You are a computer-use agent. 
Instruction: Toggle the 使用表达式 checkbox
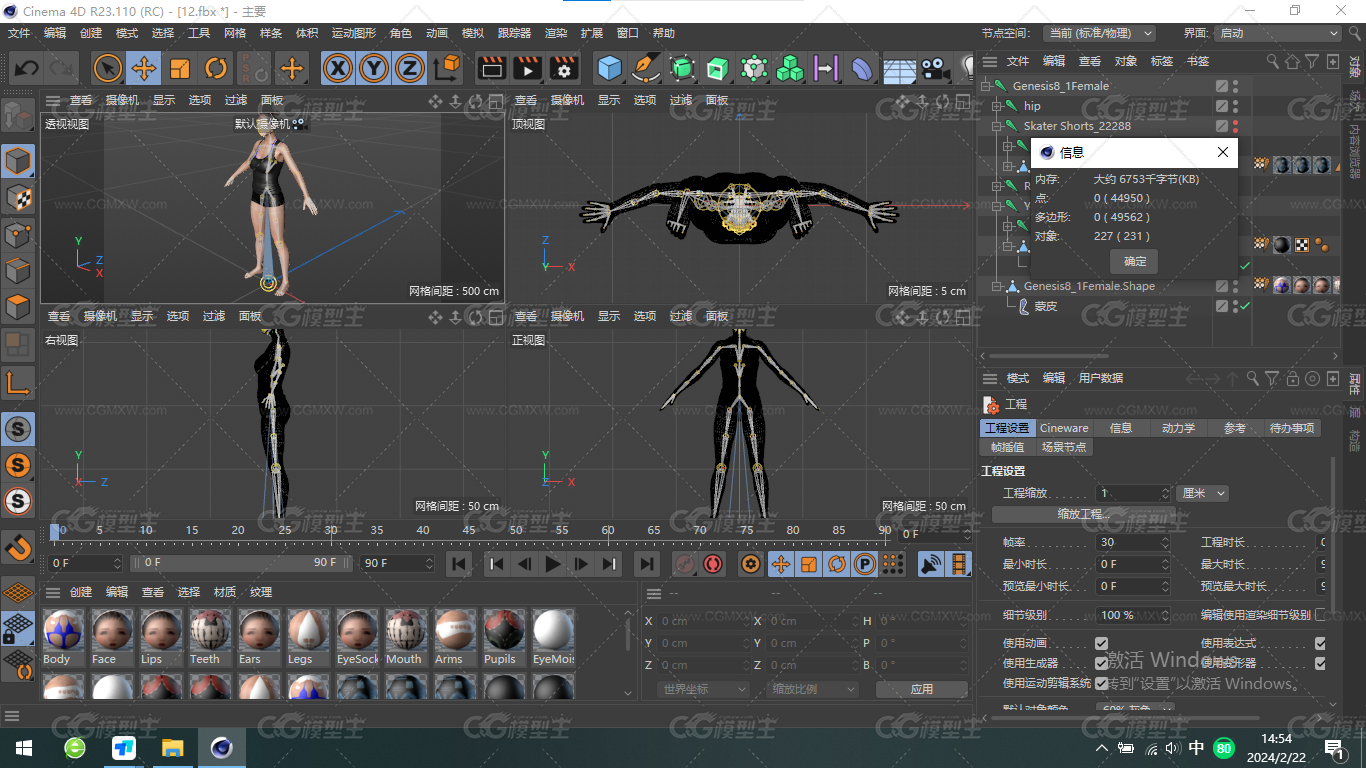pyautogui.click(x=1320, y=643)
